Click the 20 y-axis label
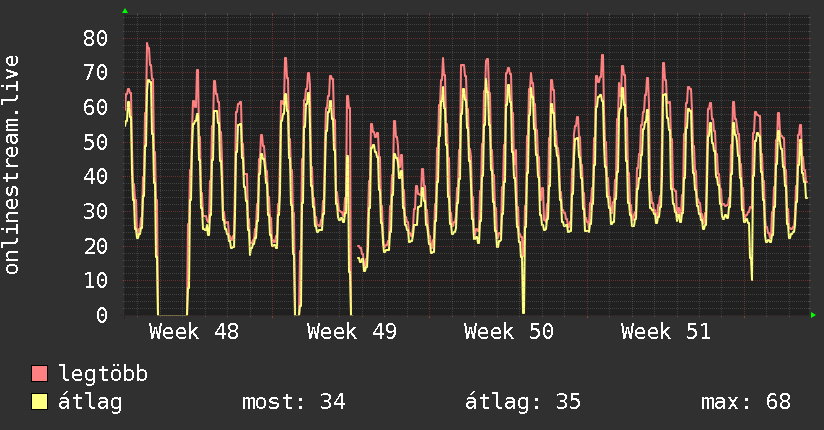 tap(95, 245)
